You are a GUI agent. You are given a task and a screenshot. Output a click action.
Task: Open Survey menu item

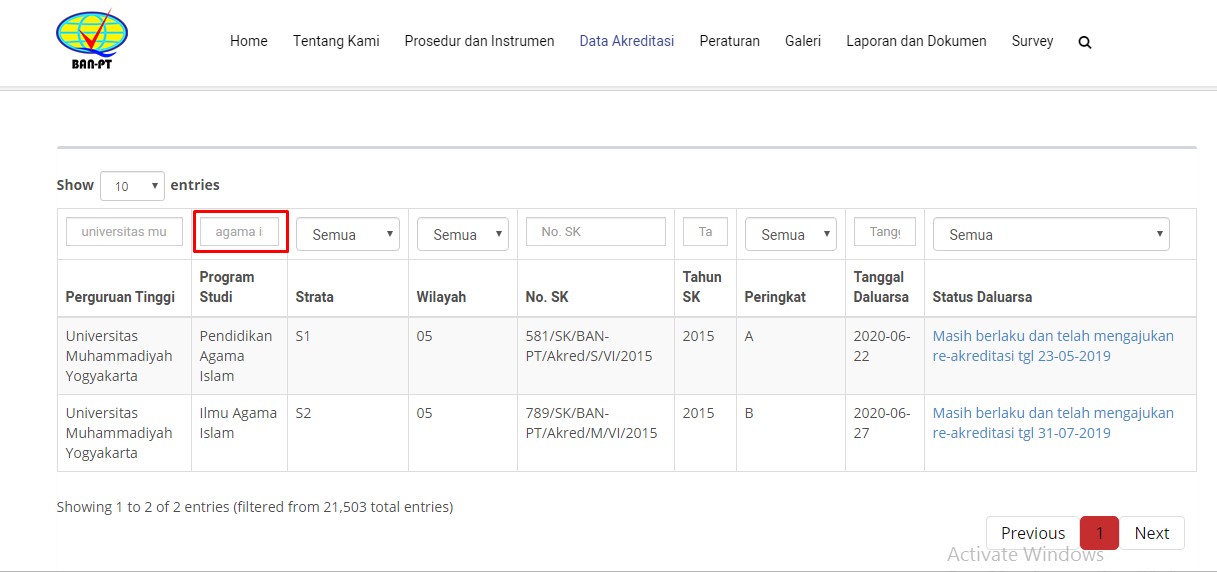point(1032,41)
